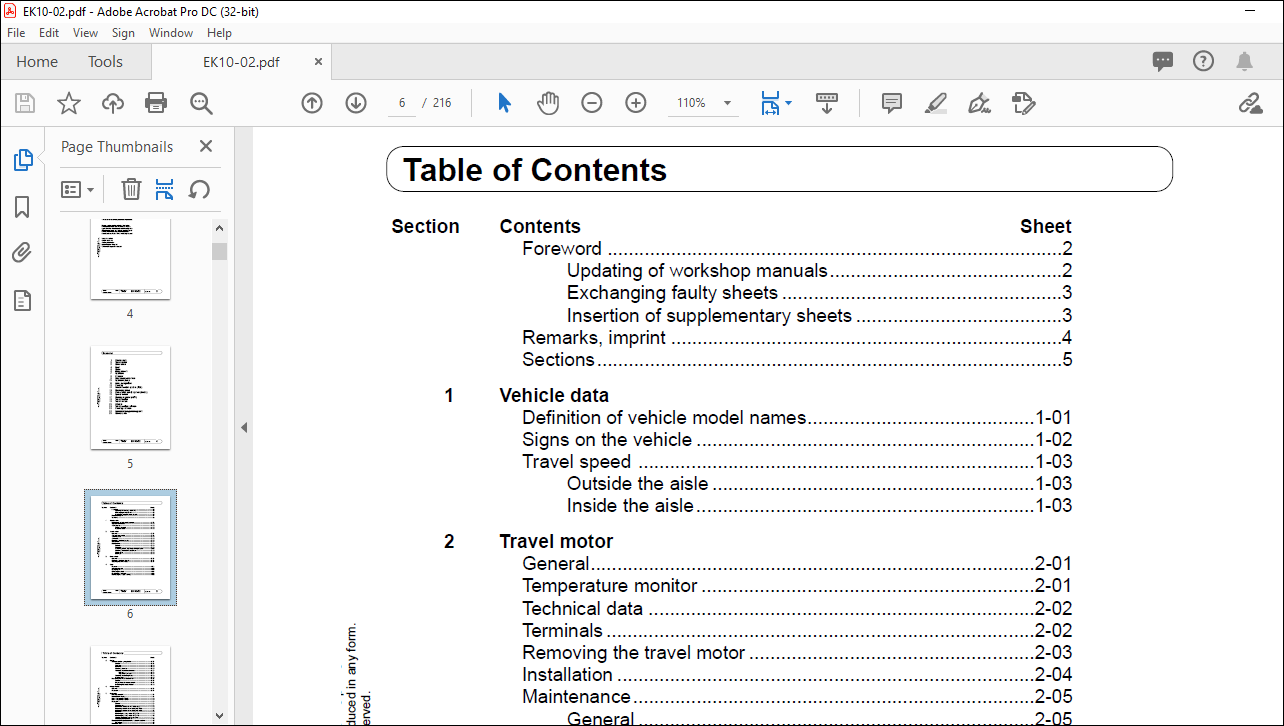Image resolution: width=1284 pixels, height=726 pixels.
Task: Add a sticky note comment
Action: coord(892,103)
